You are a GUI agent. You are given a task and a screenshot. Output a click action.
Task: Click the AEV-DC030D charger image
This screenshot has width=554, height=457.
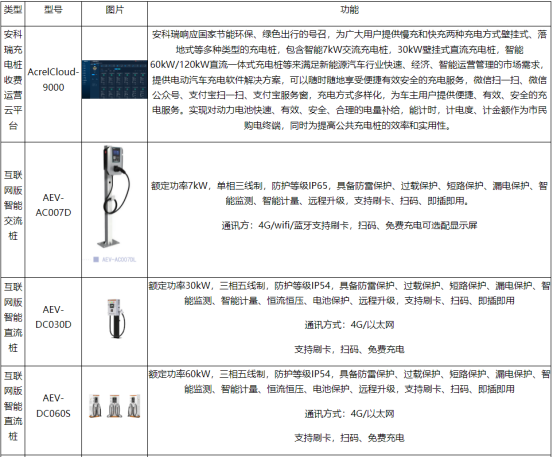[x=116, y=319]
